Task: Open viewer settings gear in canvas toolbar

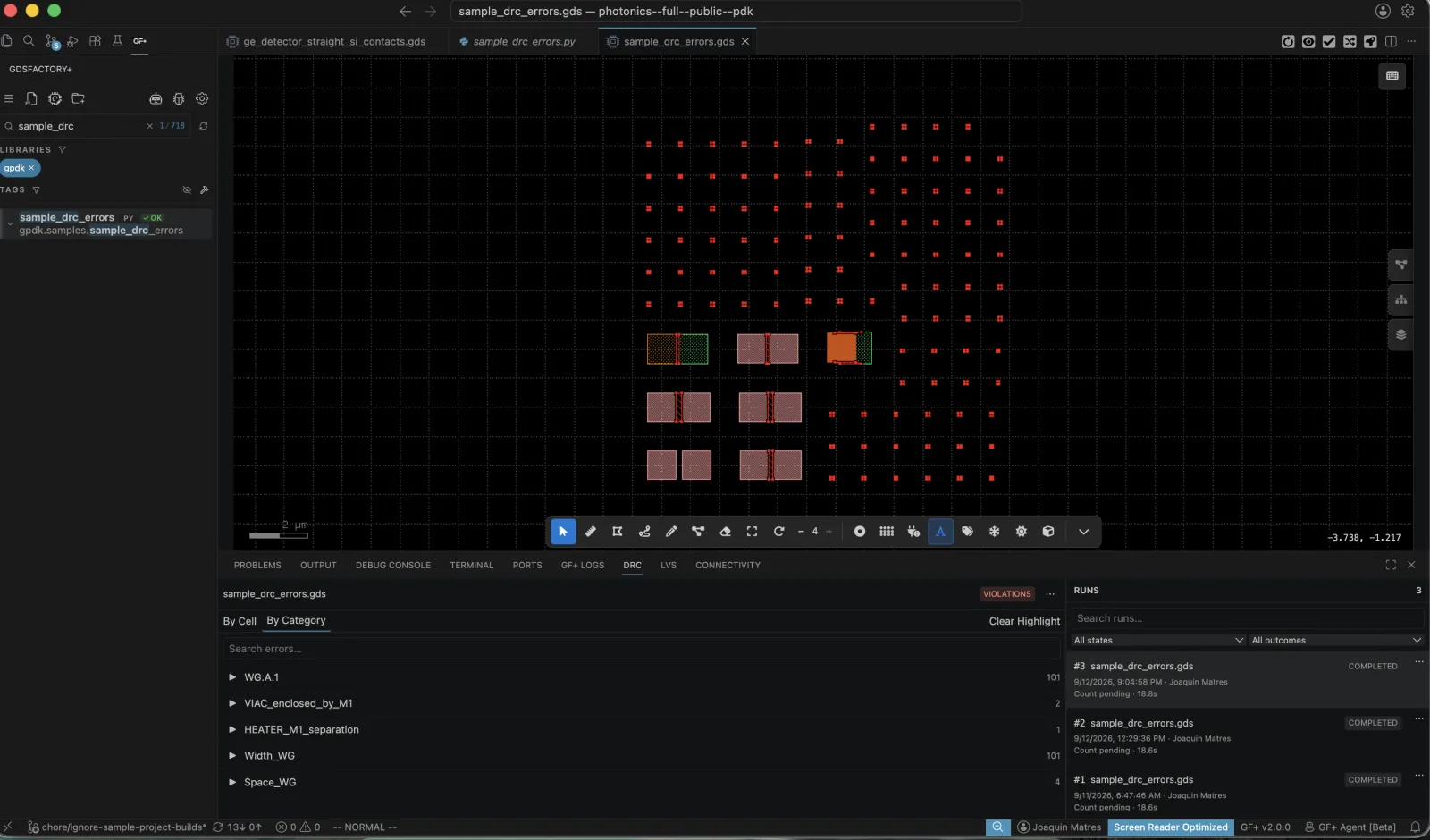Action: (1022, 532)
